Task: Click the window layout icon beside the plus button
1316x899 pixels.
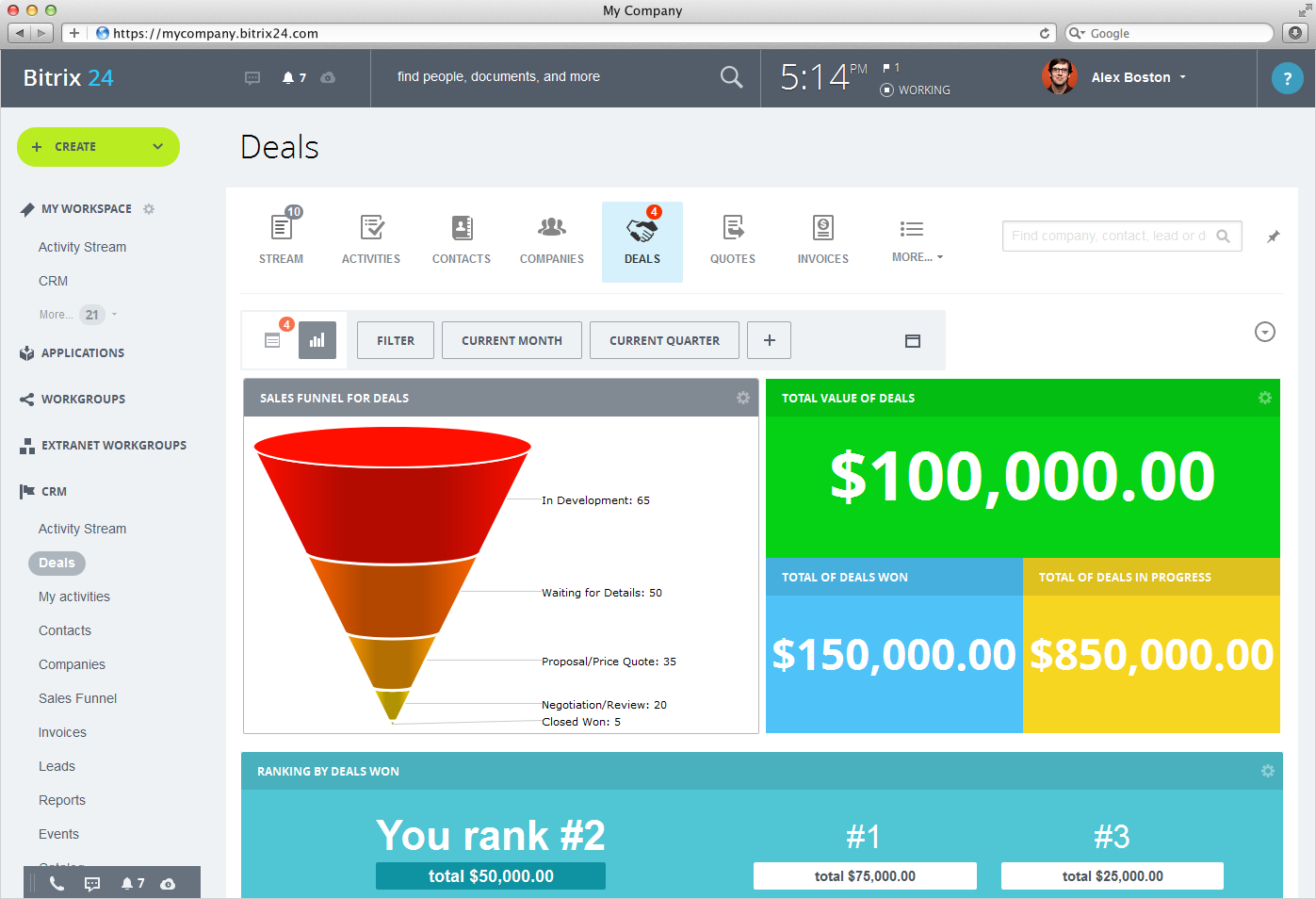Action: tap(913, 341)
